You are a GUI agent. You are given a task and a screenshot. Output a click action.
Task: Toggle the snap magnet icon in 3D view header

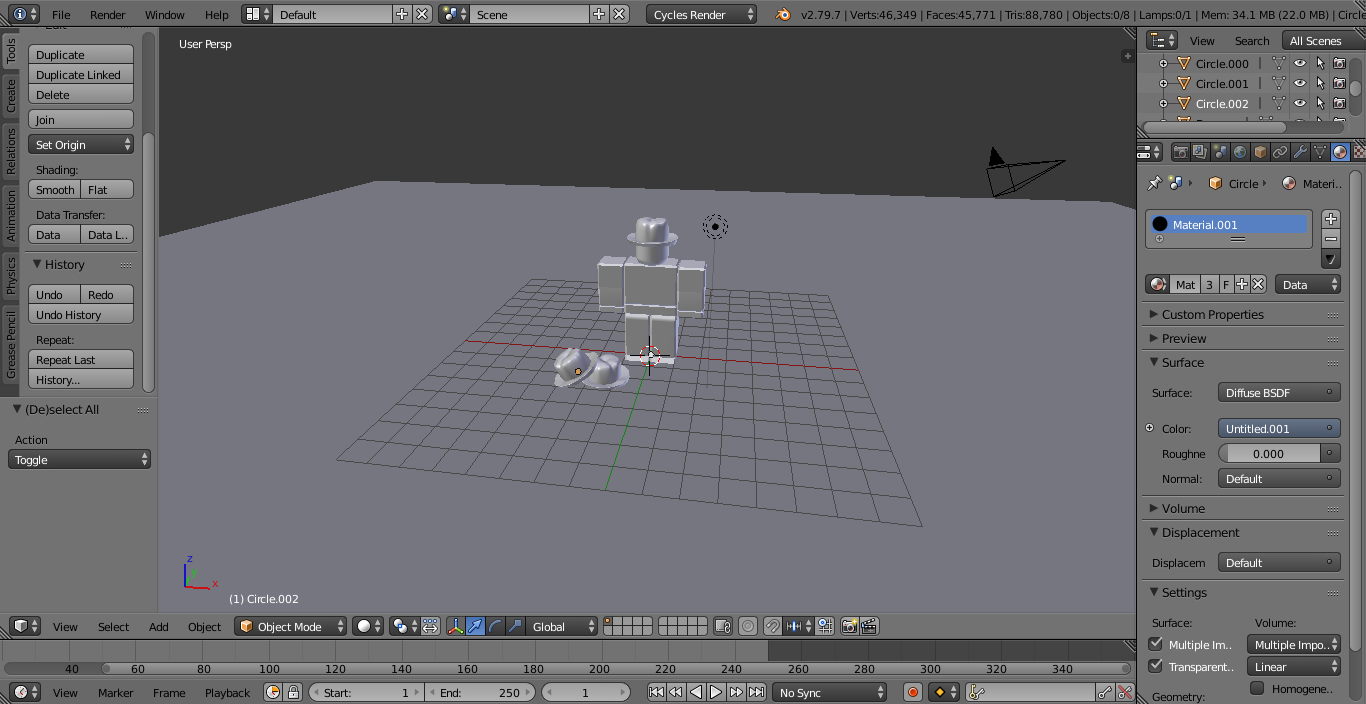[773, 627]
